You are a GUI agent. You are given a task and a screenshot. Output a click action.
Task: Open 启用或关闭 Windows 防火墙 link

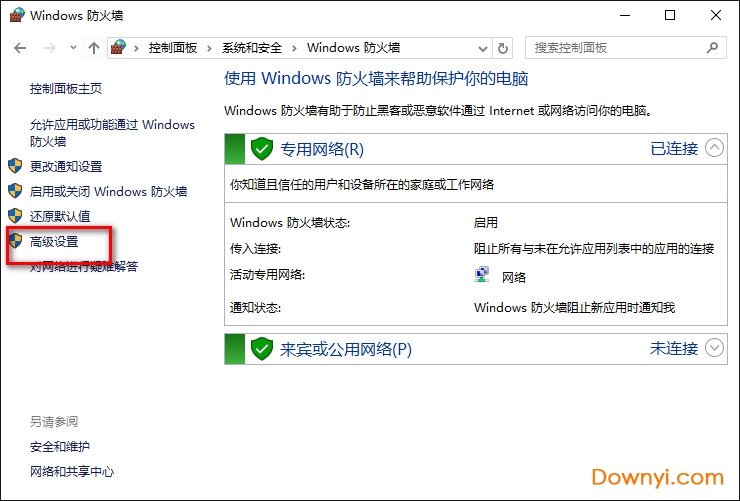pos(108,191)
